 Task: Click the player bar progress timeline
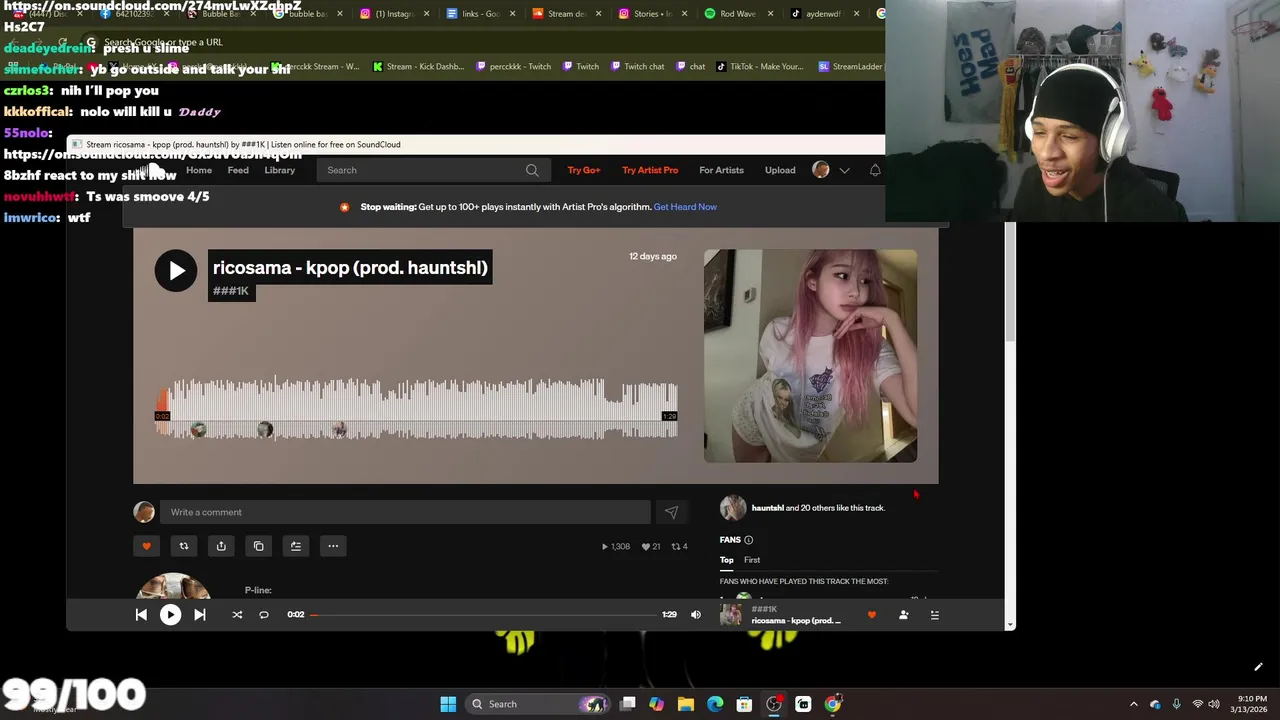(x=485, y=615)
